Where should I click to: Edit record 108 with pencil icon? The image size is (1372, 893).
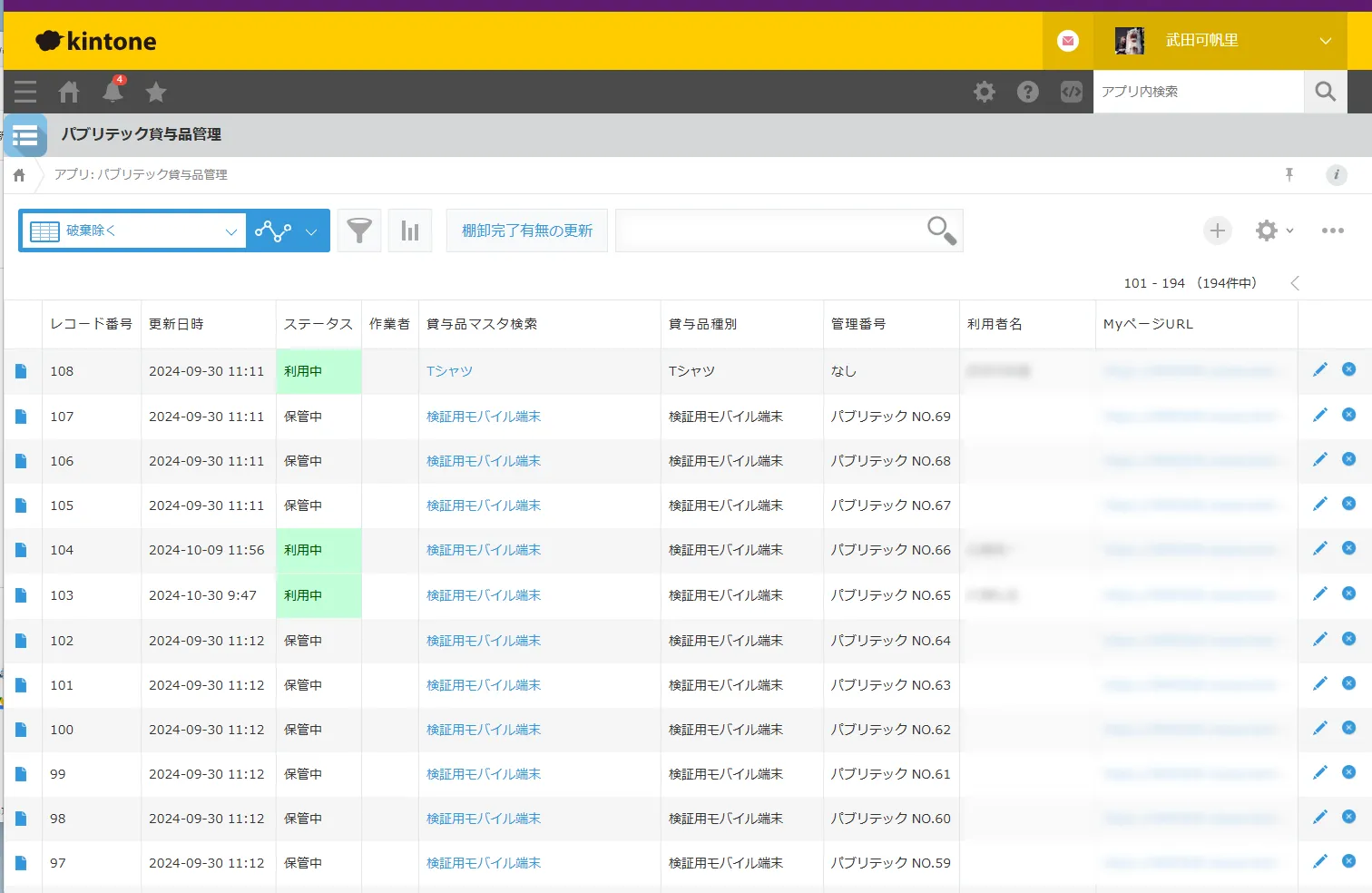click(x=1319, y=369)
